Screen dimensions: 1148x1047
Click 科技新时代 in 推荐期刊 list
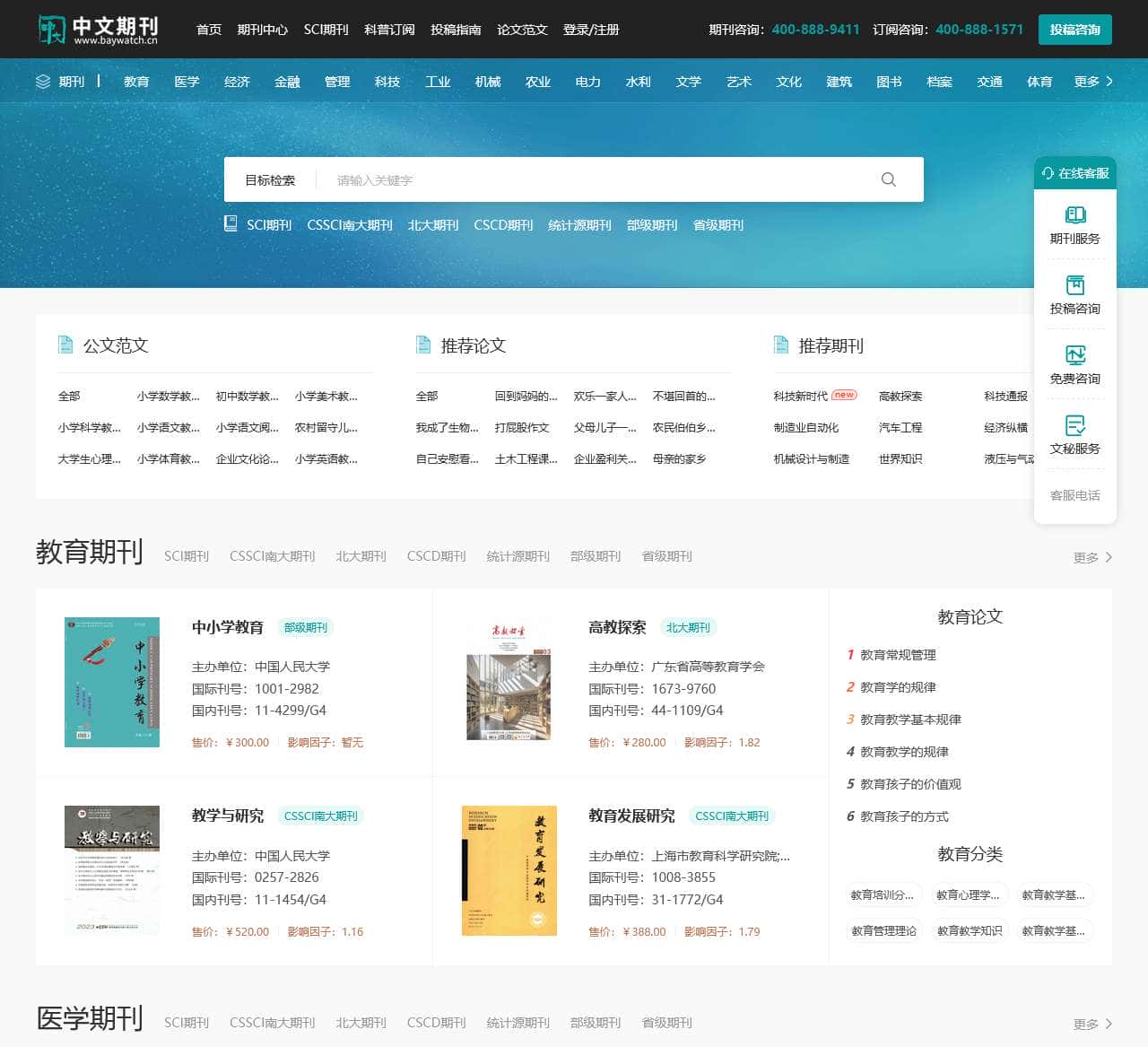[801, 396]
